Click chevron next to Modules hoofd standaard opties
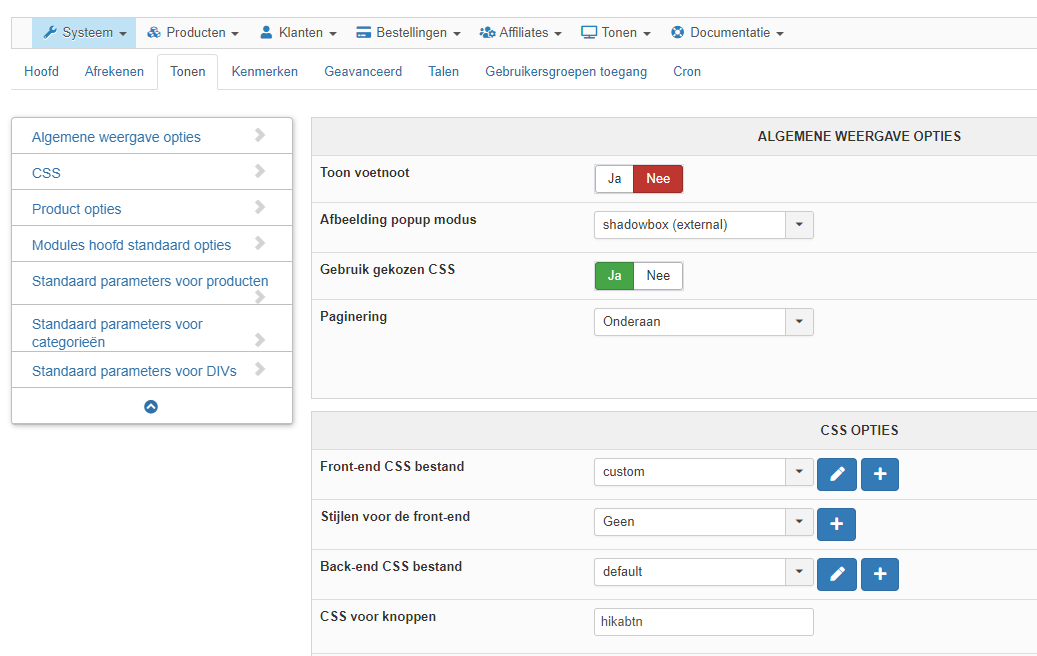The image size is (1037, 656). (x=260, y=243)
